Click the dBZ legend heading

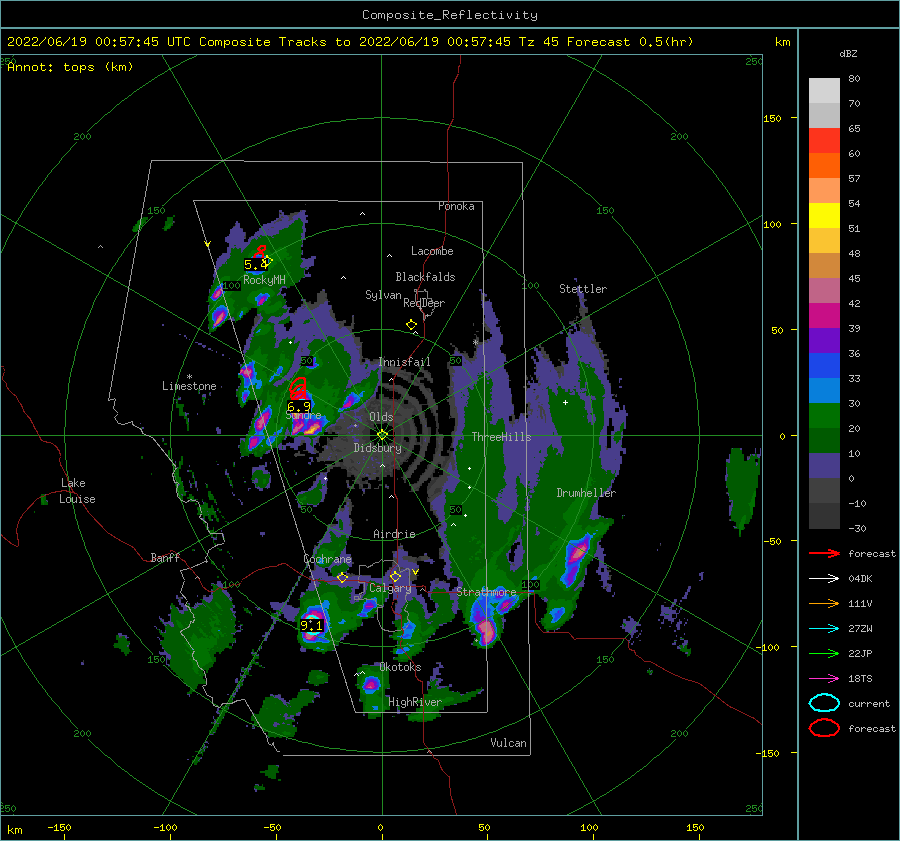[x=848, y=53]
